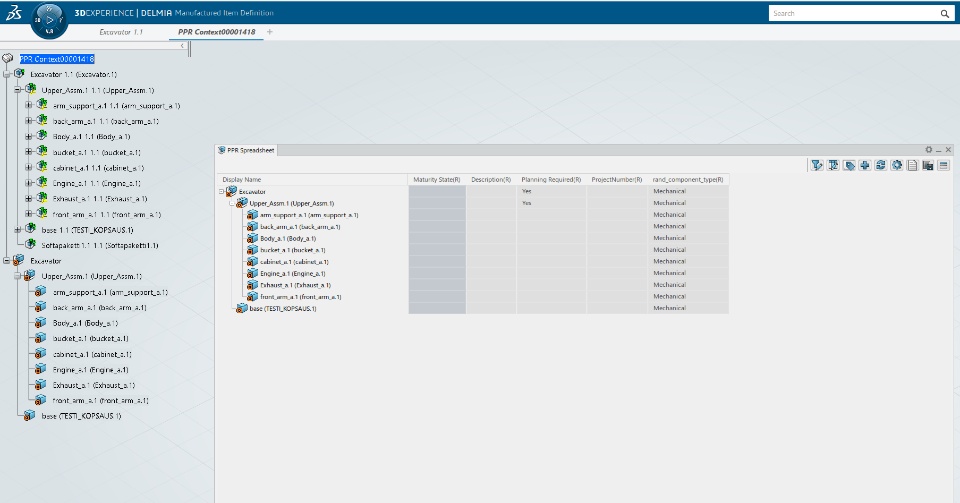The image size is (960, 503).
Task: Click the filter edit funnel icon
Action: point(817,165)
